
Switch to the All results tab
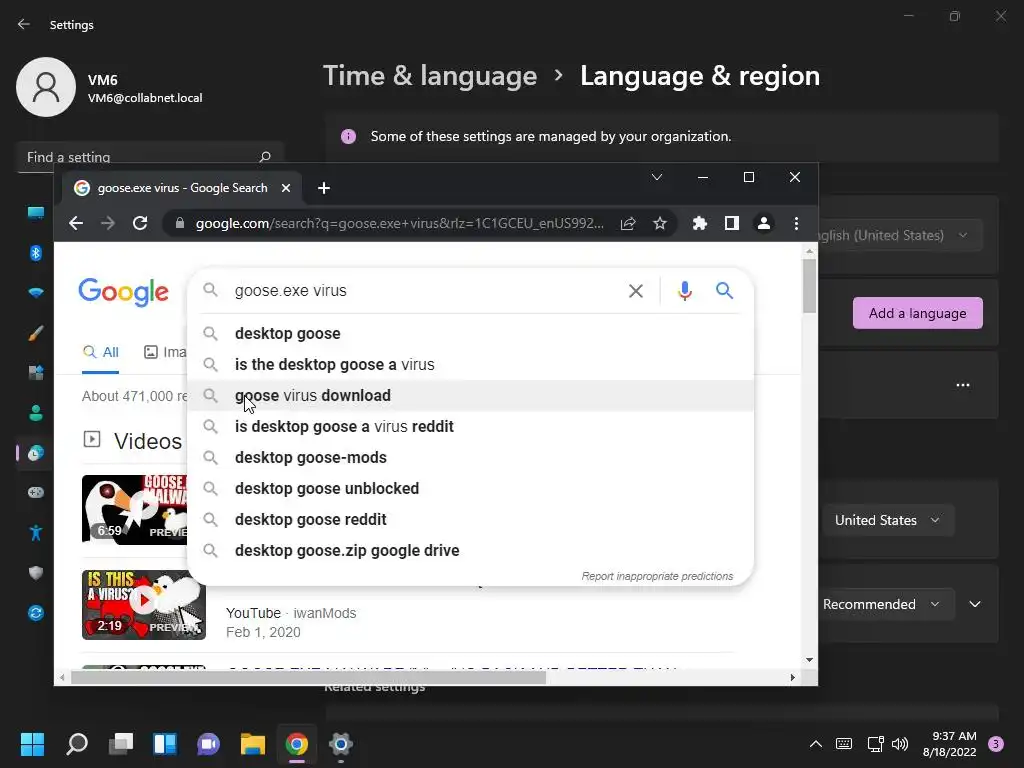pyautogui.click(x=101, y=353)
